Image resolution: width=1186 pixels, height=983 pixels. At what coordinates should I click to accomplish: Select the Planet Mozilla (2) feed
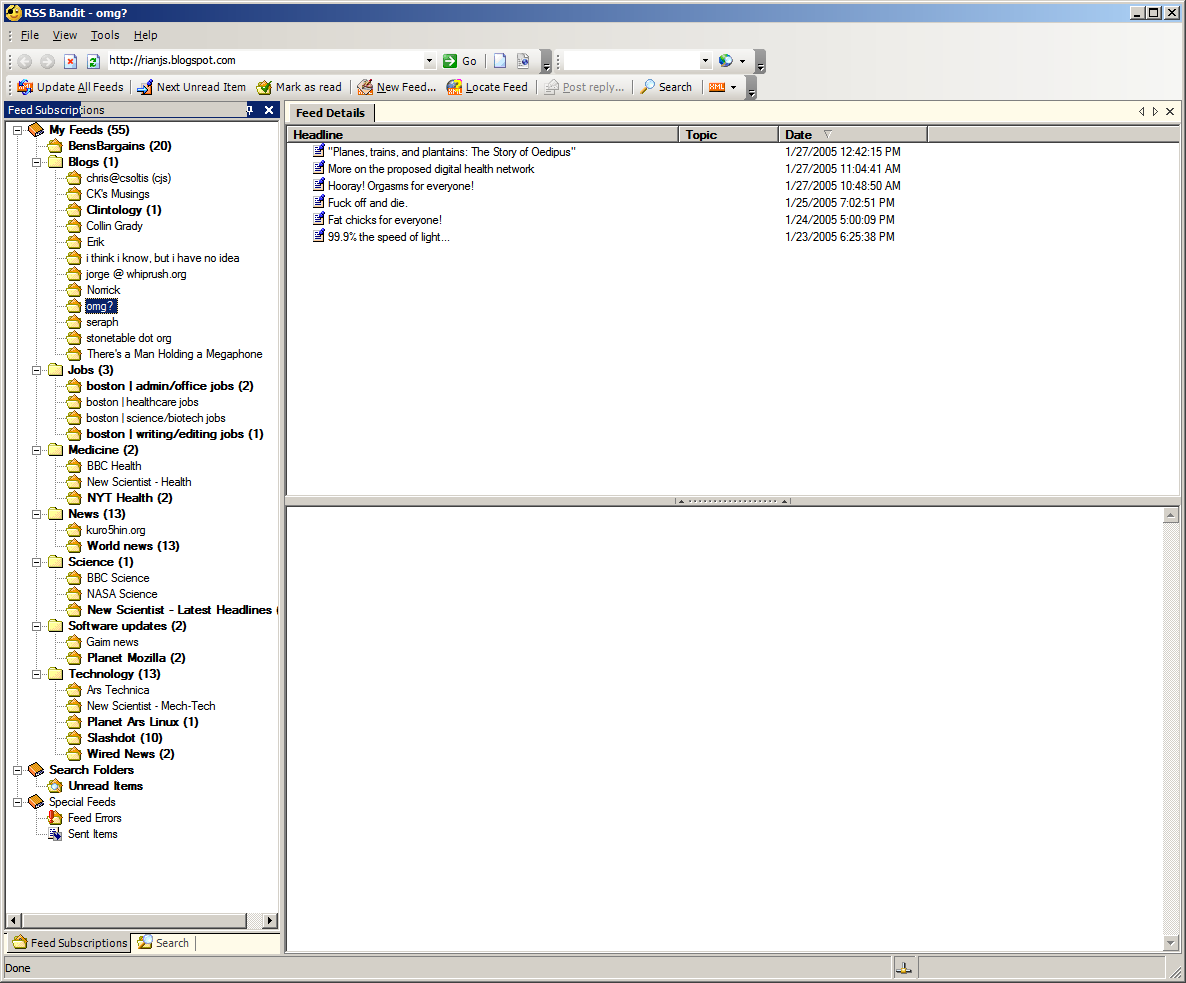pyautogui.click(x=135, y=658)
